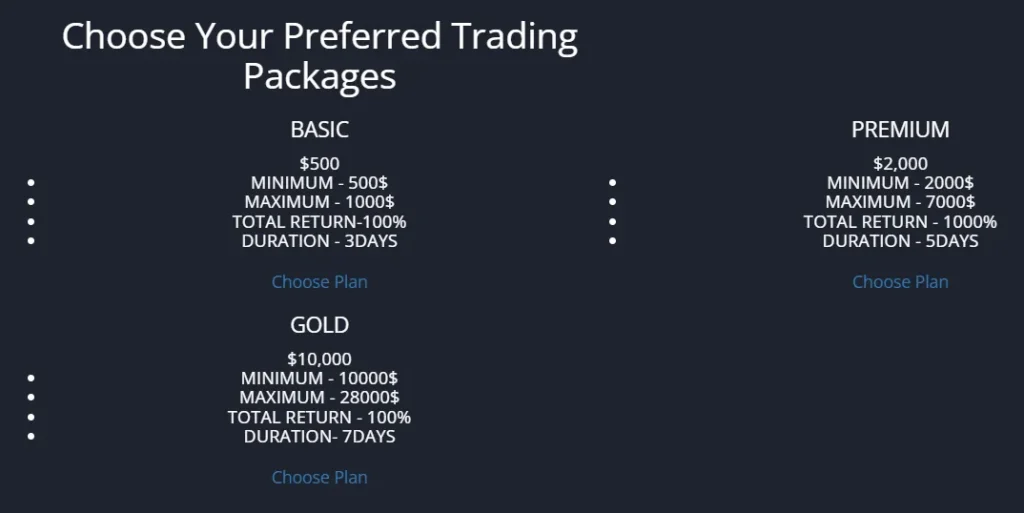
Task: Click 'DURATION- 7DAYS' list item
Action: [319, 436]
